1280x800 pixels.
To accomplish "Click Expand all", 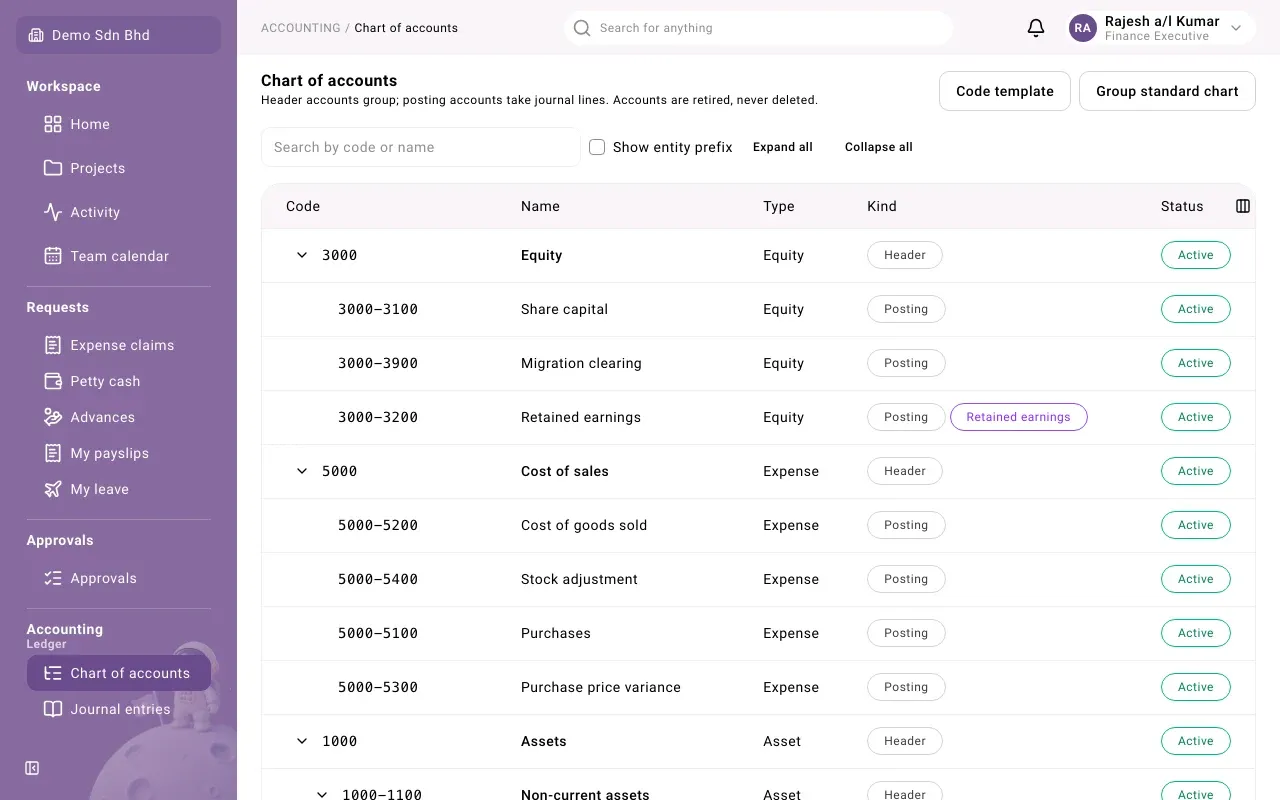I will [x=782, y=147].
